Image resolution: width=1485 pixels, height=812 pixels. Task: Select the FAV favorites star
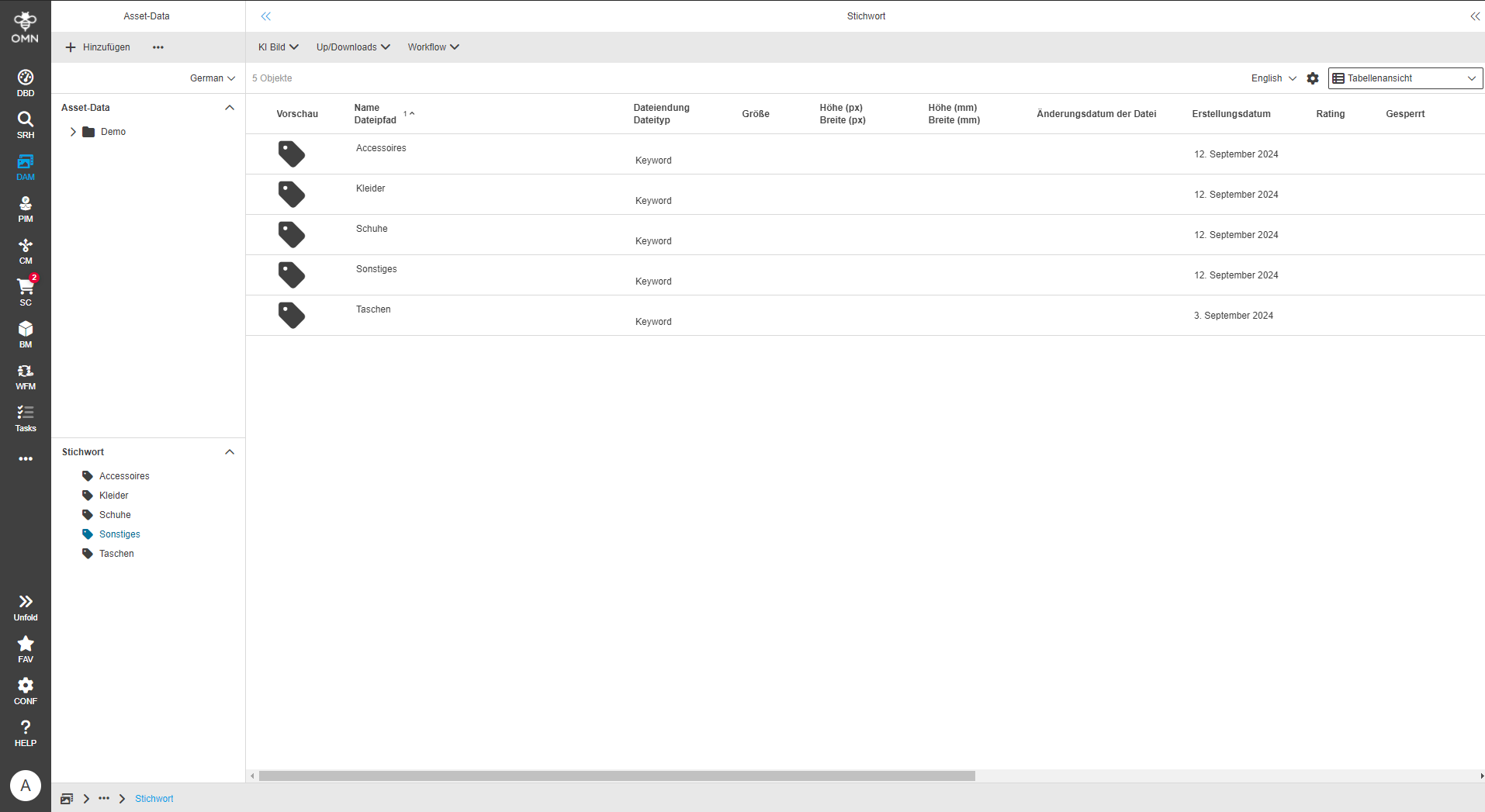pos(25,646)
